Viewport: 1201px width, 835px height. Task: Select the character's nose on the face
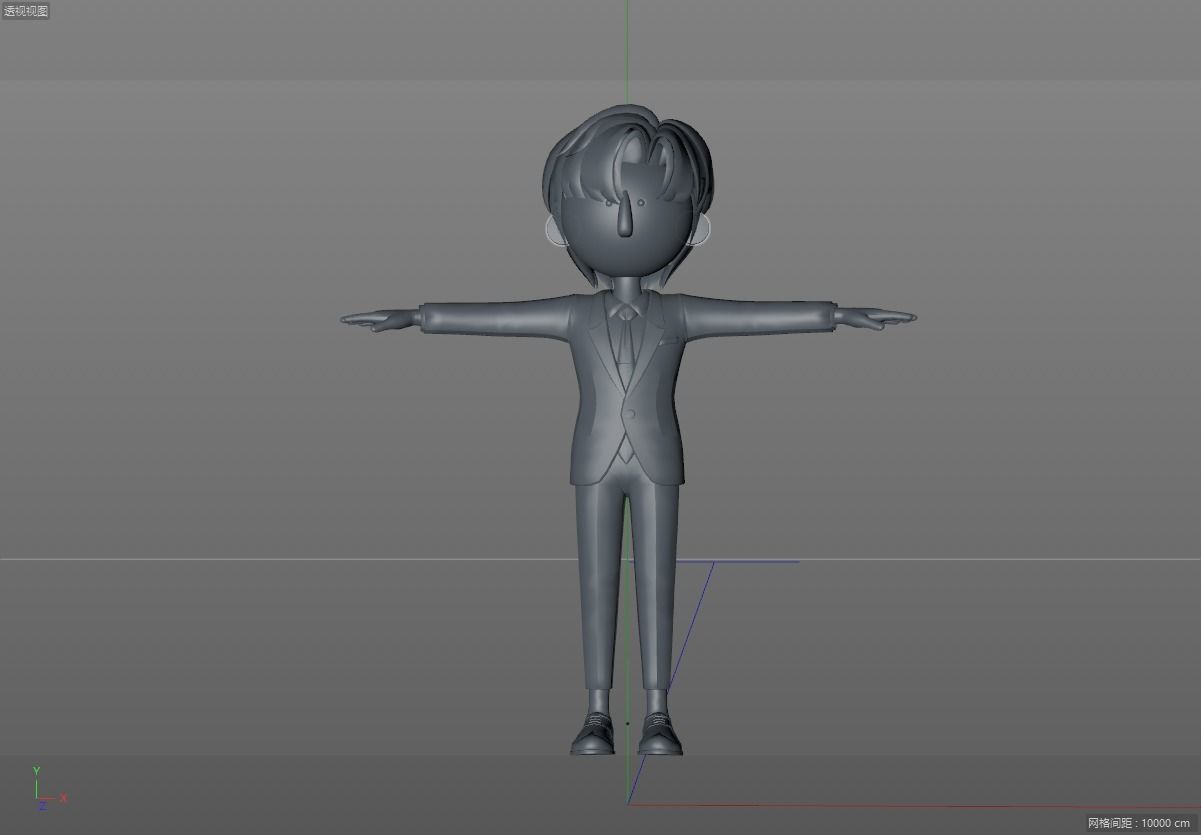[x=624, y=216]
